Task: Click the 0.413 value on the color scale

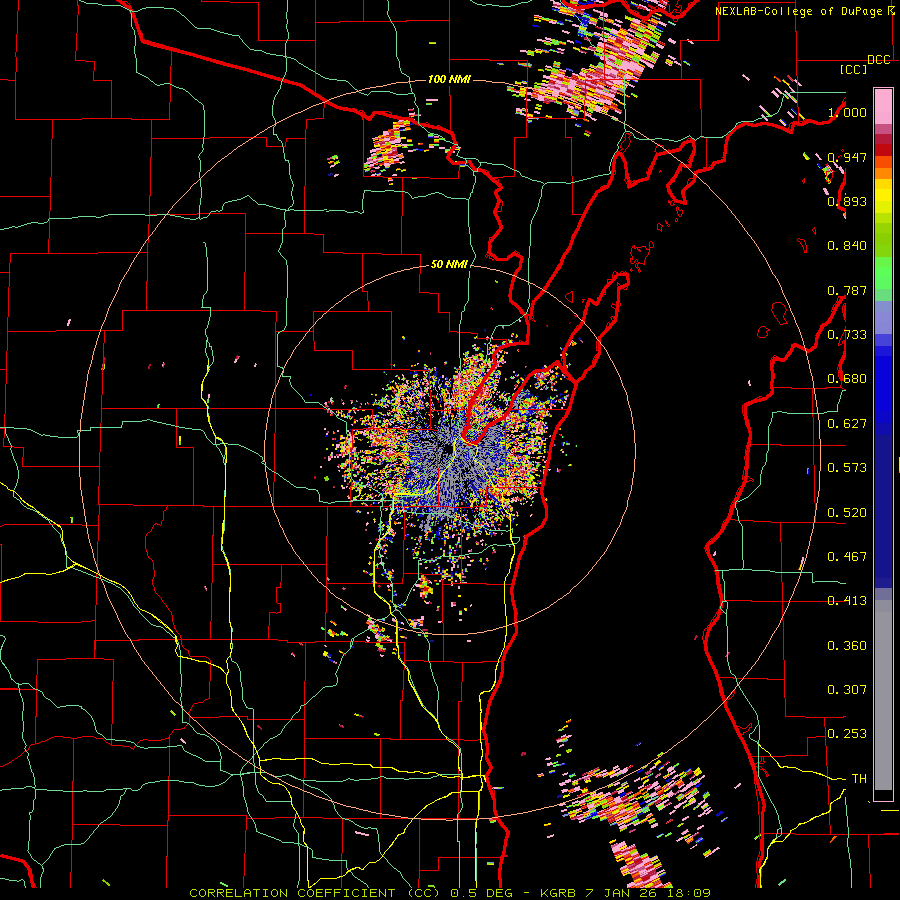Action: 847,601
